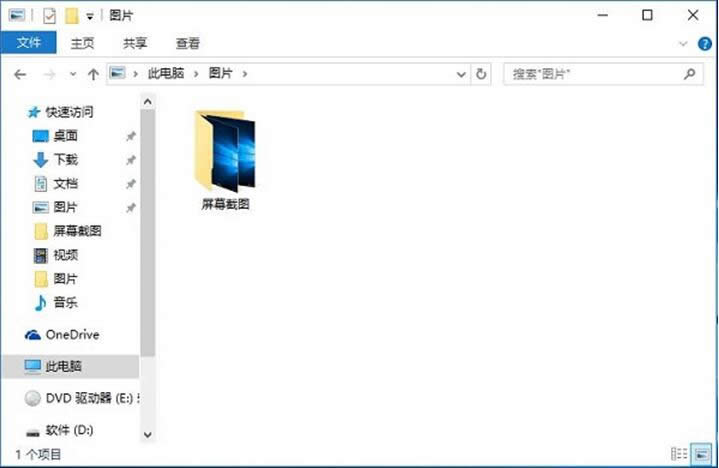Maximize the 图片 window
The image size is (719, 468).
tap(647, 15)
